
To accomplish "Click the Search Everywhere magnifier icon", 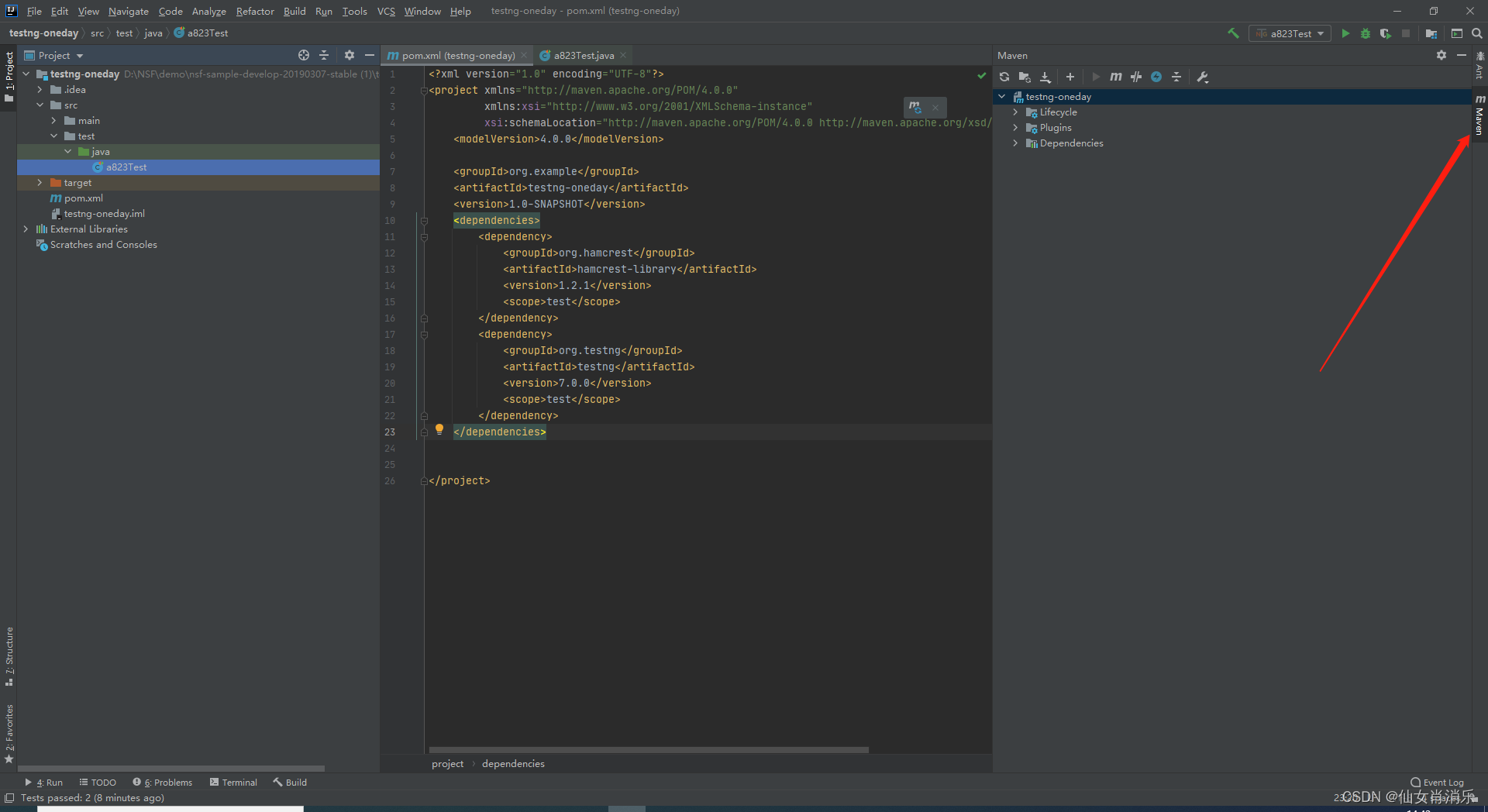I will (1477, 33).
